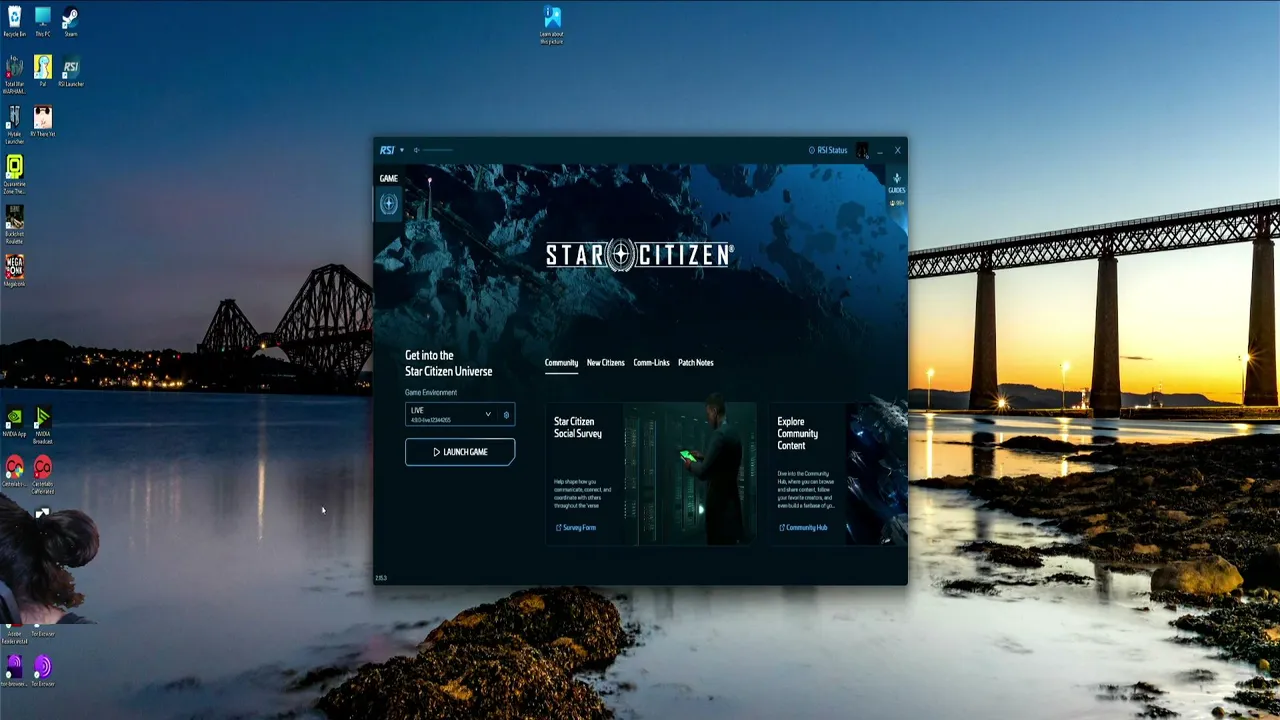The width and height of the screenshot is (1280, 720).
Task: Select the Star Citizen game icon in sidebar
Action: tap(388, 204)
